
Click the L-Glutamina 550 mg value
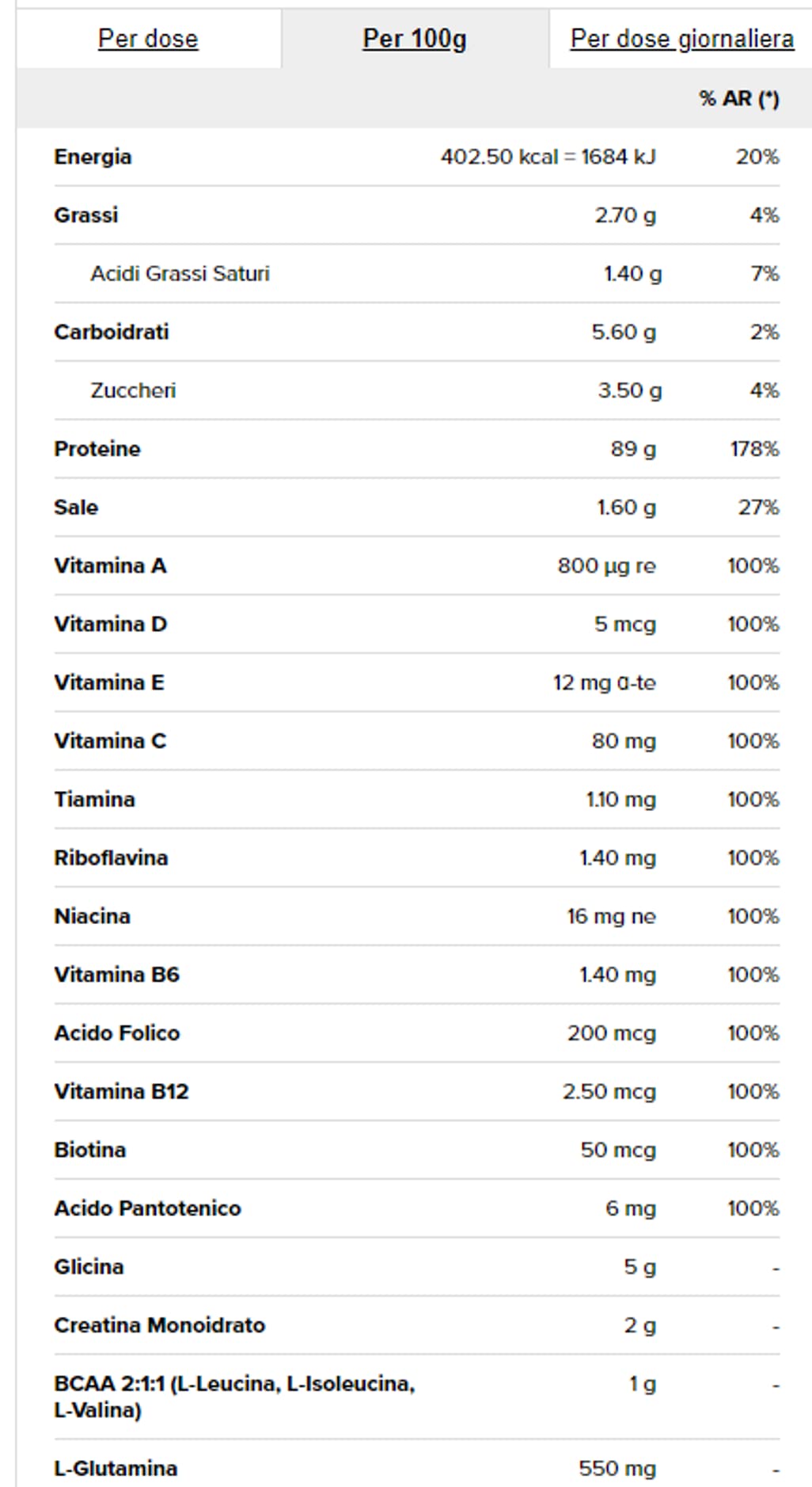(x=617, y=1470)
